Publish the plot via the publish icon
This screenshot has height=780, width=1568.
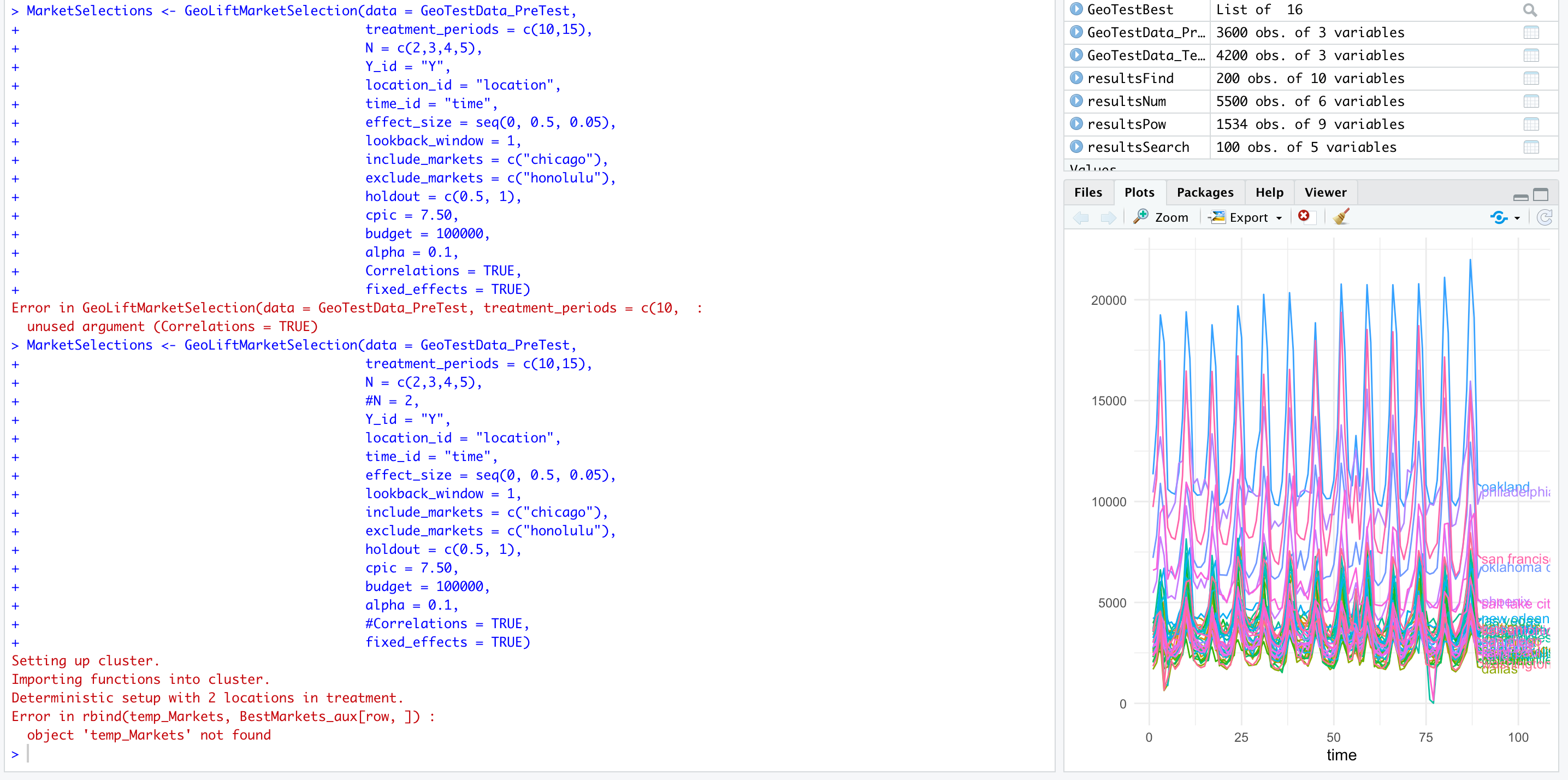(1500, 217)
